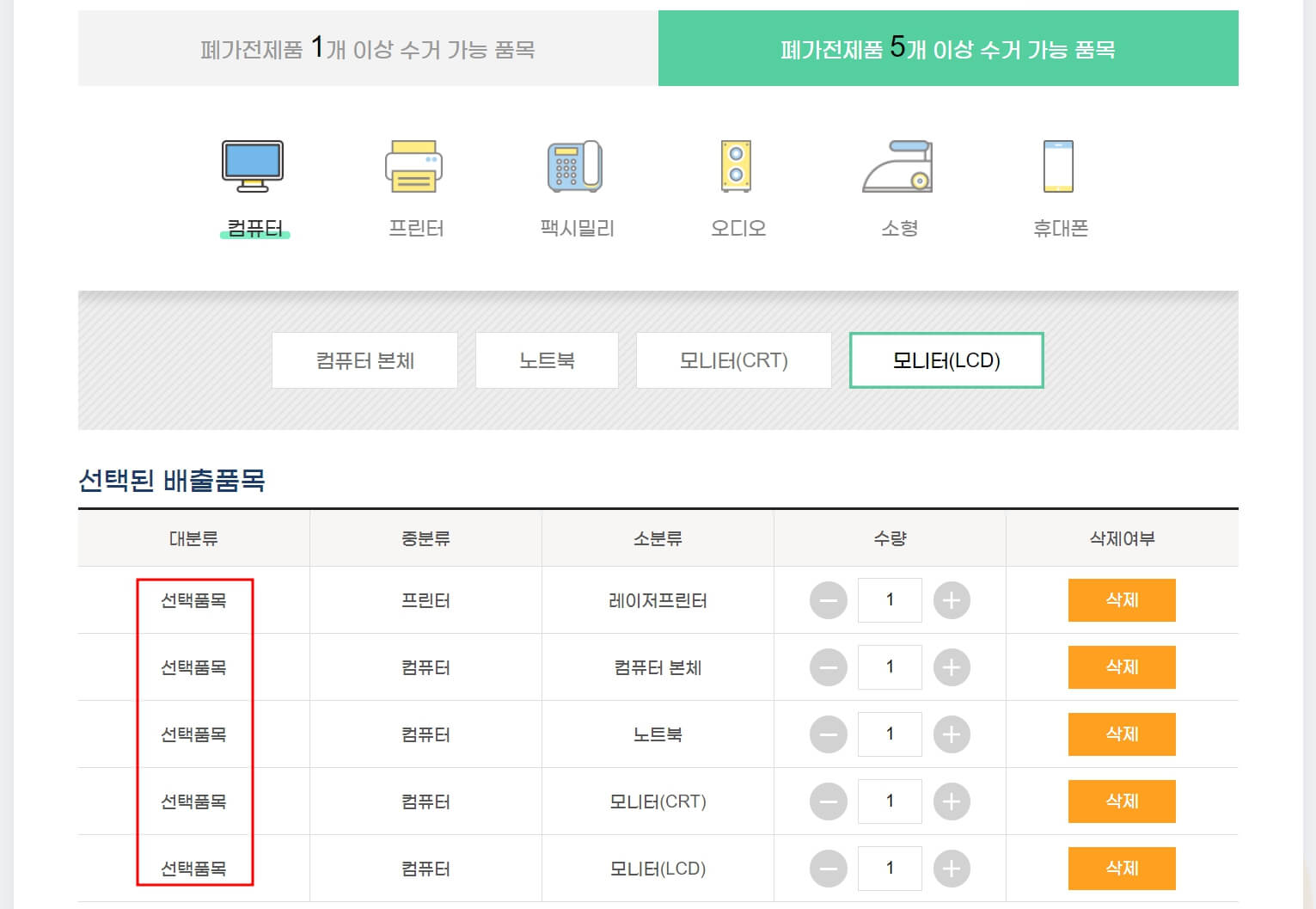Decrease quantity of 모니터(CRT)
The width and height of the screenshot is (1316, 909).
(x=828, y=801)
